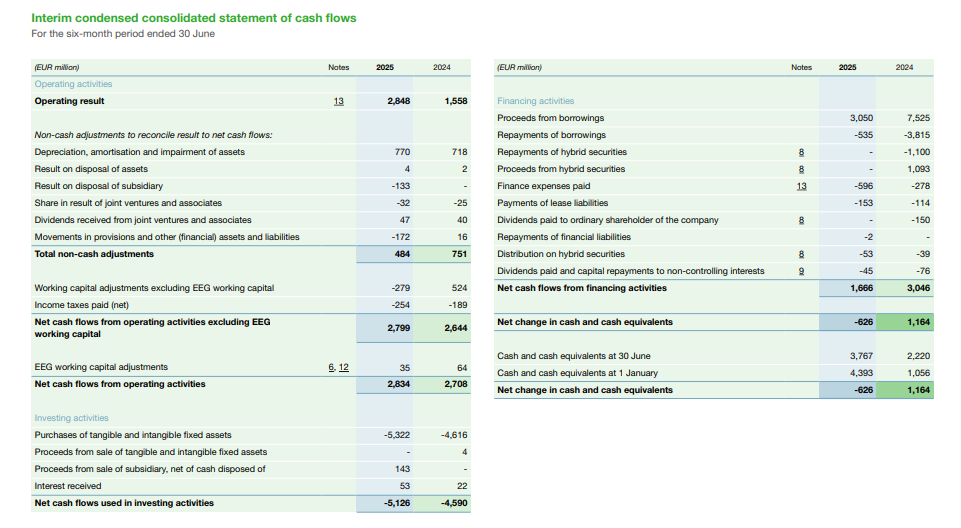Viewport: 961px width, 528px height.
Task: Open note 13 link beside Finance expenses paid
Action: (801, 186)
